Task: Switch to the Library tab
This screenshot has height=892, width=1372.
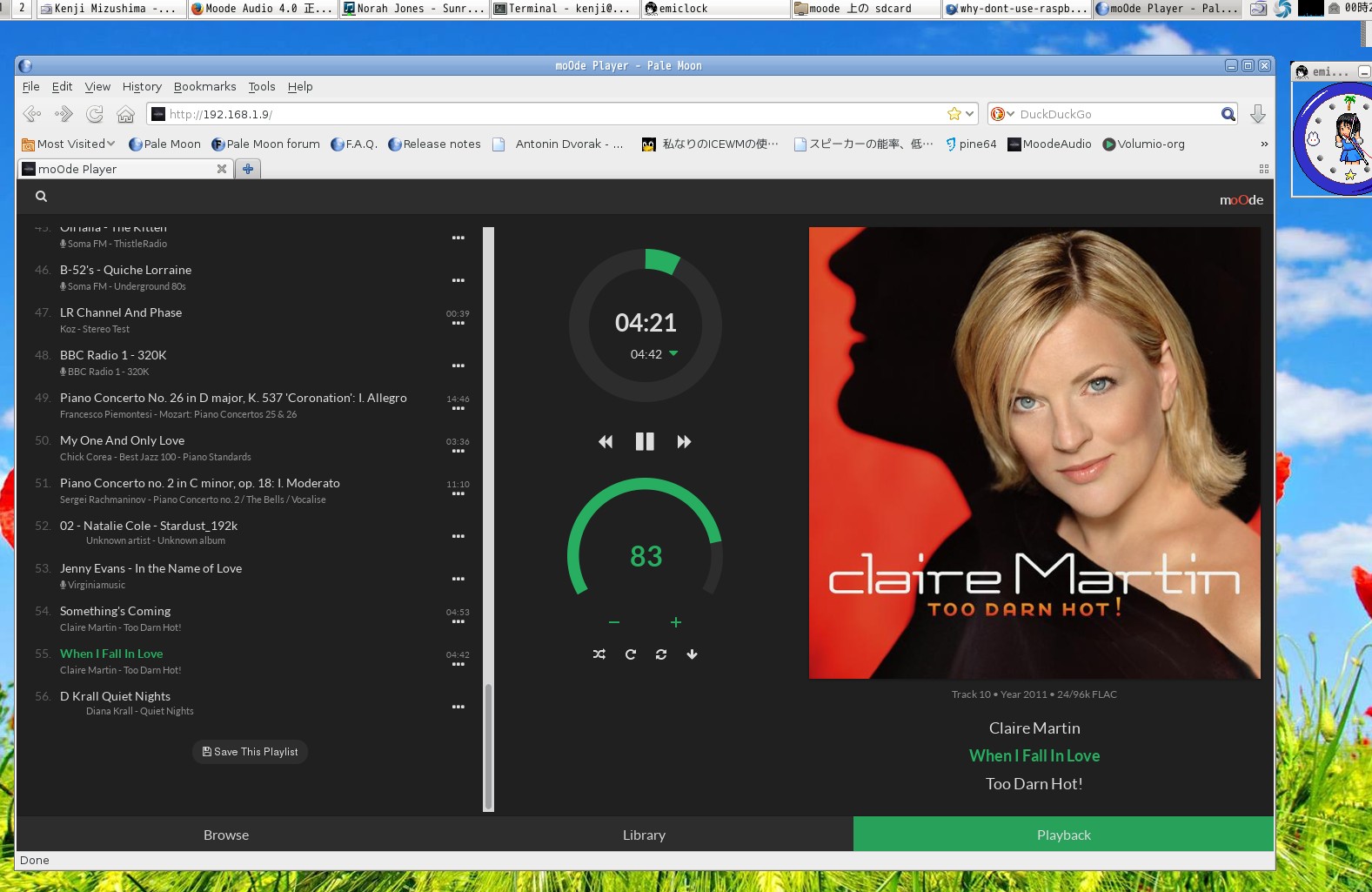Action: (x=644, y=835)
